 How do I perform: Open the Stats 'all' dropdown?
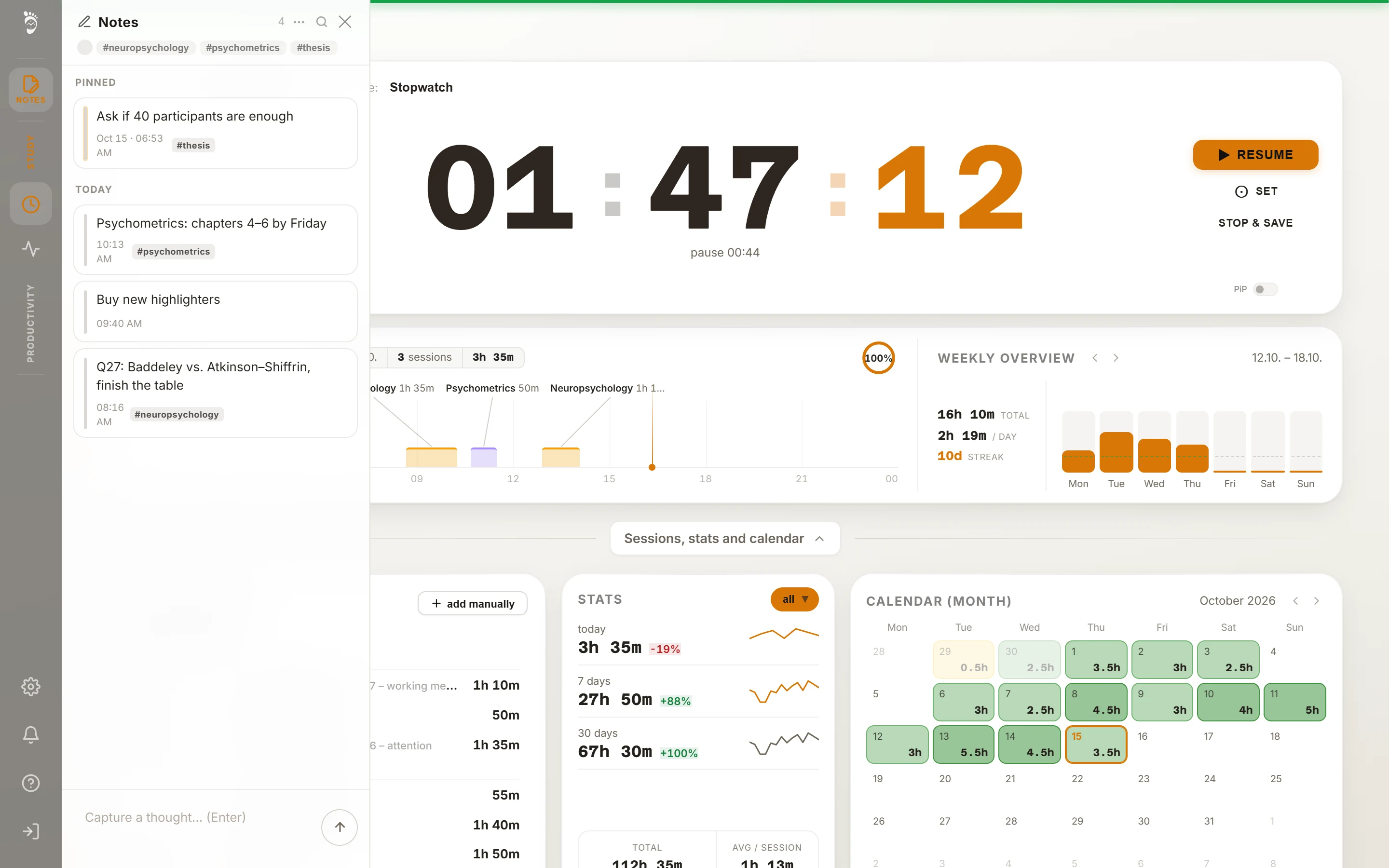(x=794, y=599)
